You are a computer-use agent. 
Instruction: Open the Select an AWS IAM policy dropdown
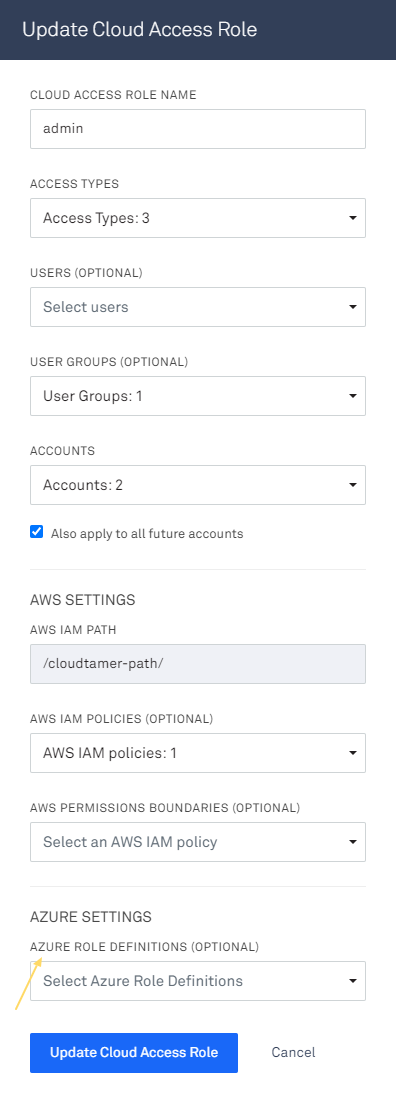198,842
